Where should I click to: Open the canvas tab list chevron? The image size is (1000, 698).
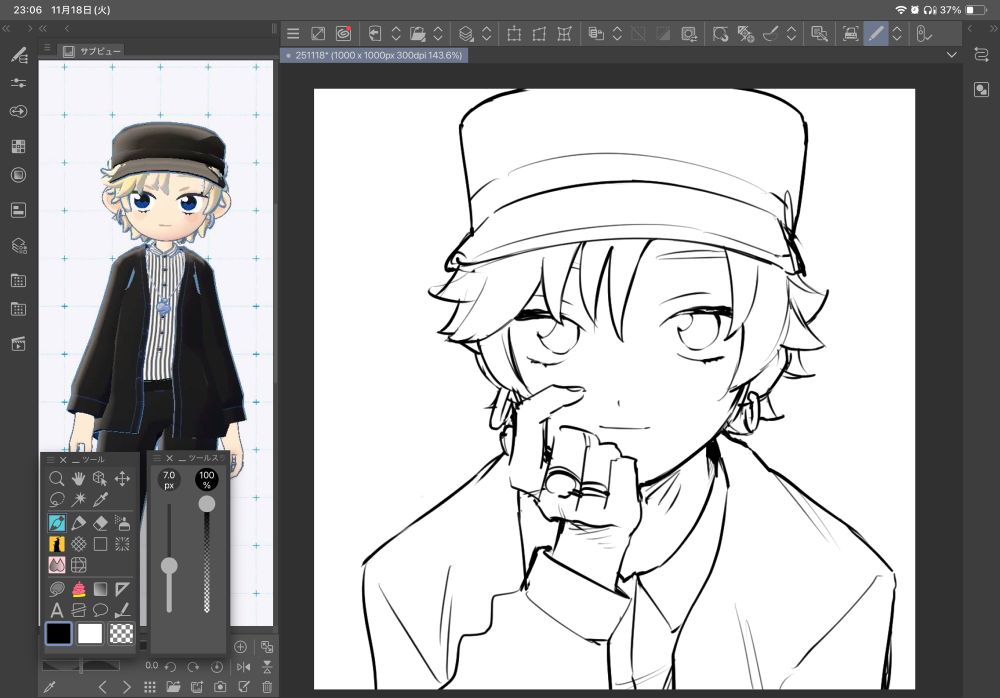pyautogui.click(x=952, y=55)
